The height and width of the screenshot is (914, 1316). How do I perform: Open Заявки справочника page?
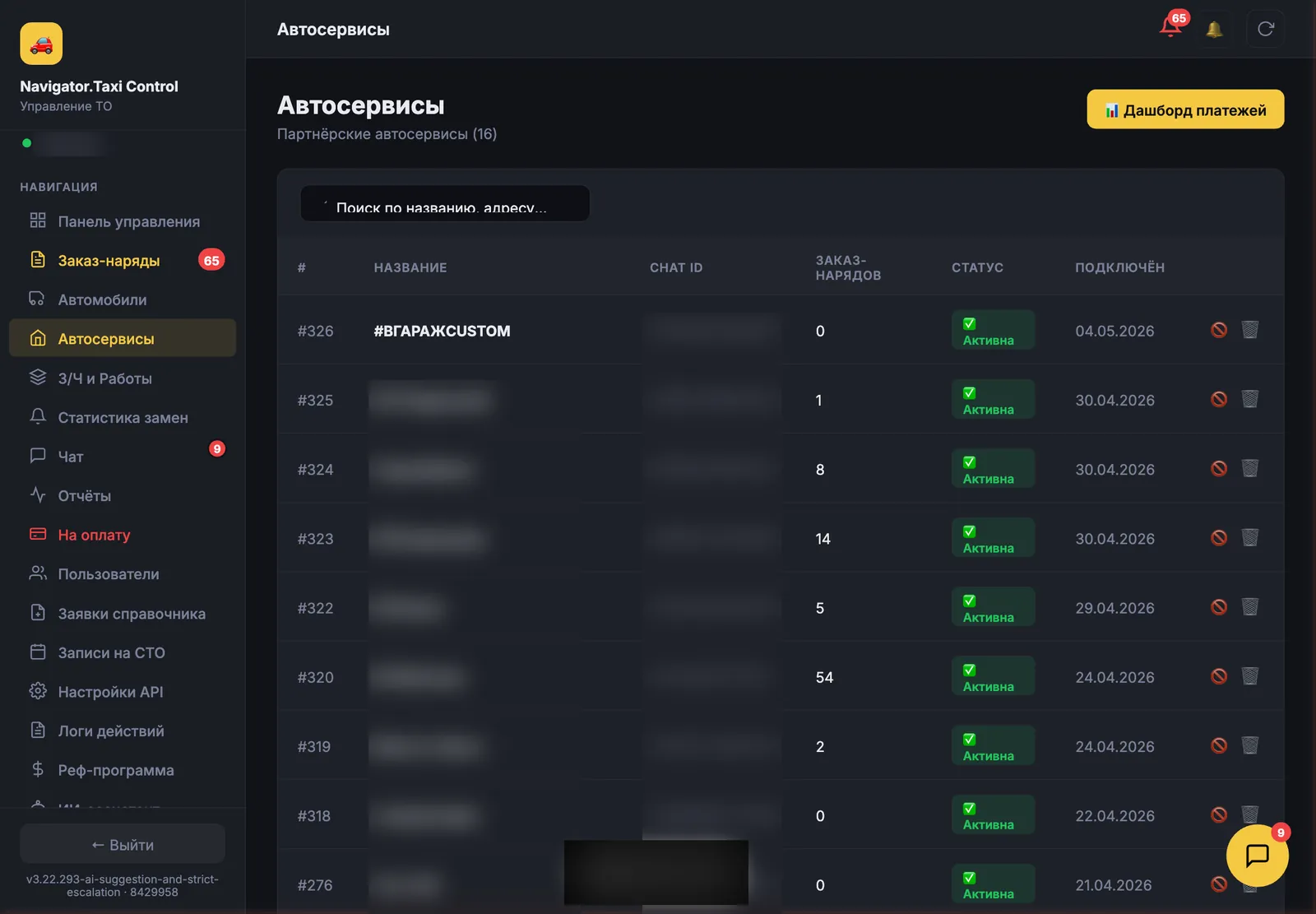(x=123, y=613)
